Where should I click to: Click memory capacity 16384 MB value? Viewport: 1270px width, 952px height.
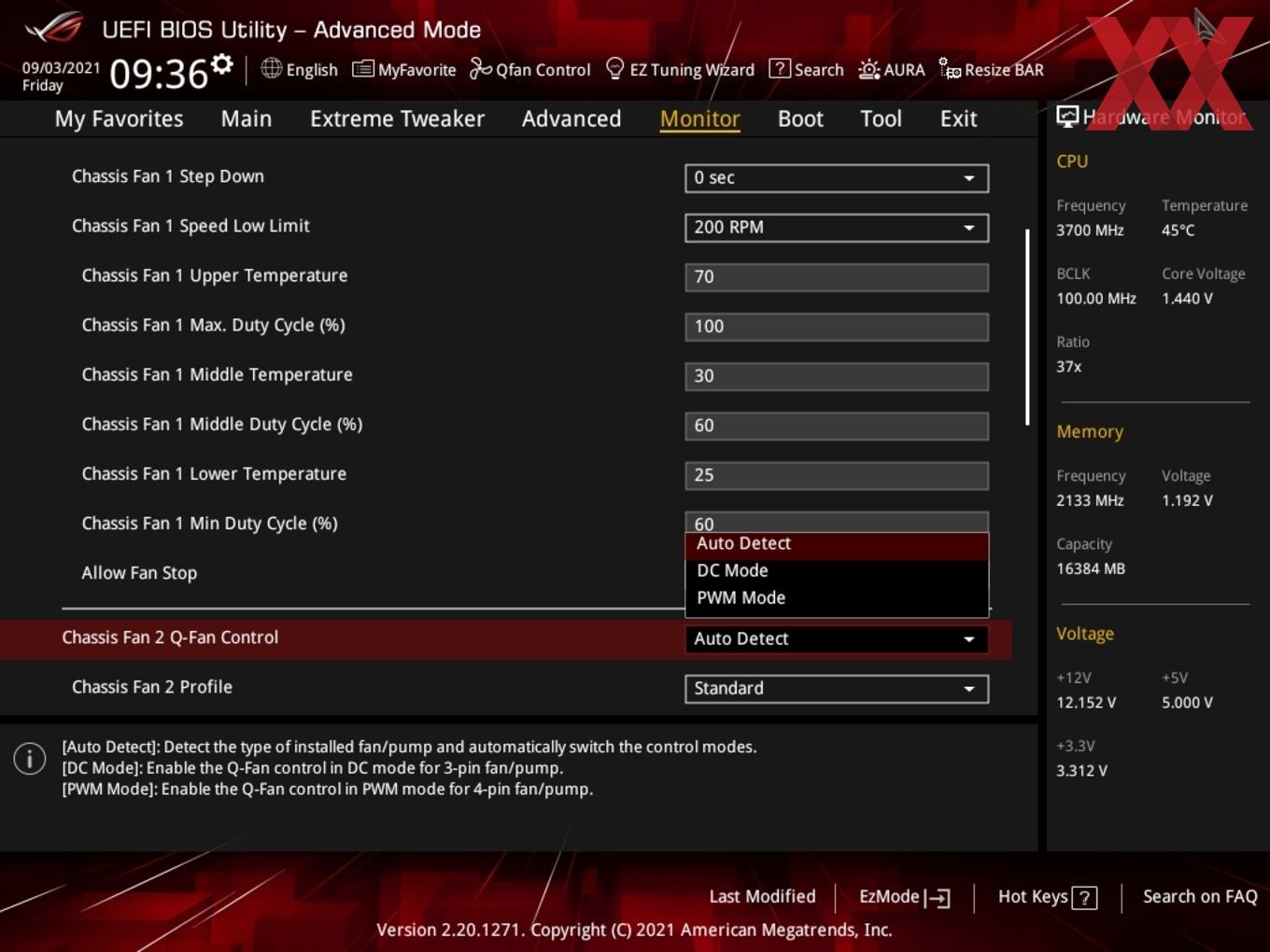[x=1091, y=568]
